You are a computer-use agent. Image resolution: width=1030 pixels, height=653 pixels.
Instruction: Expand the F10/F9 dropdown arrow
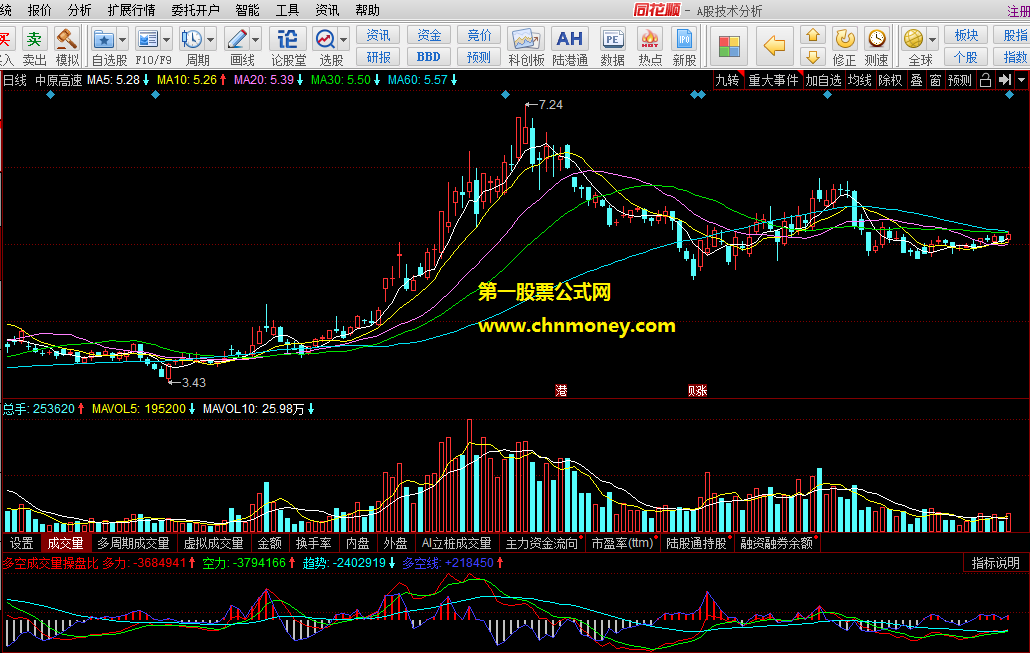coord(166,40)
